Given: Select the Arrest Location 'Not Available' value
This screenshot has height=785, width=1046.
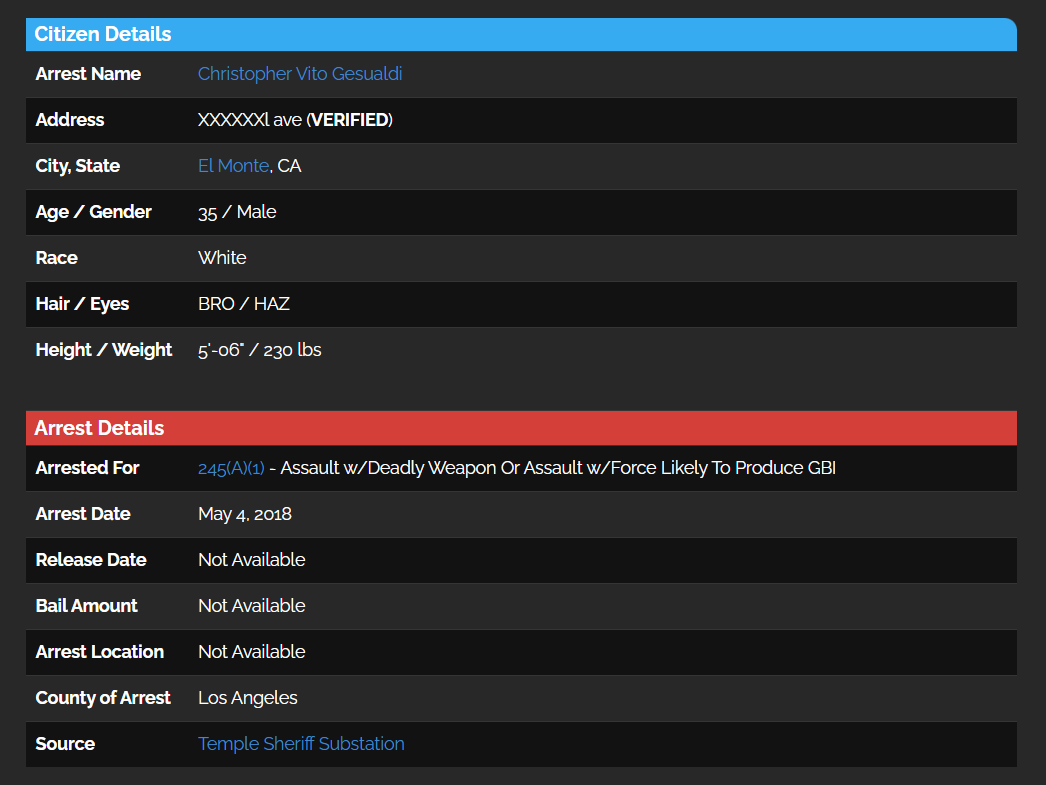Looking at the screenshot, I should tap(251, 652).
